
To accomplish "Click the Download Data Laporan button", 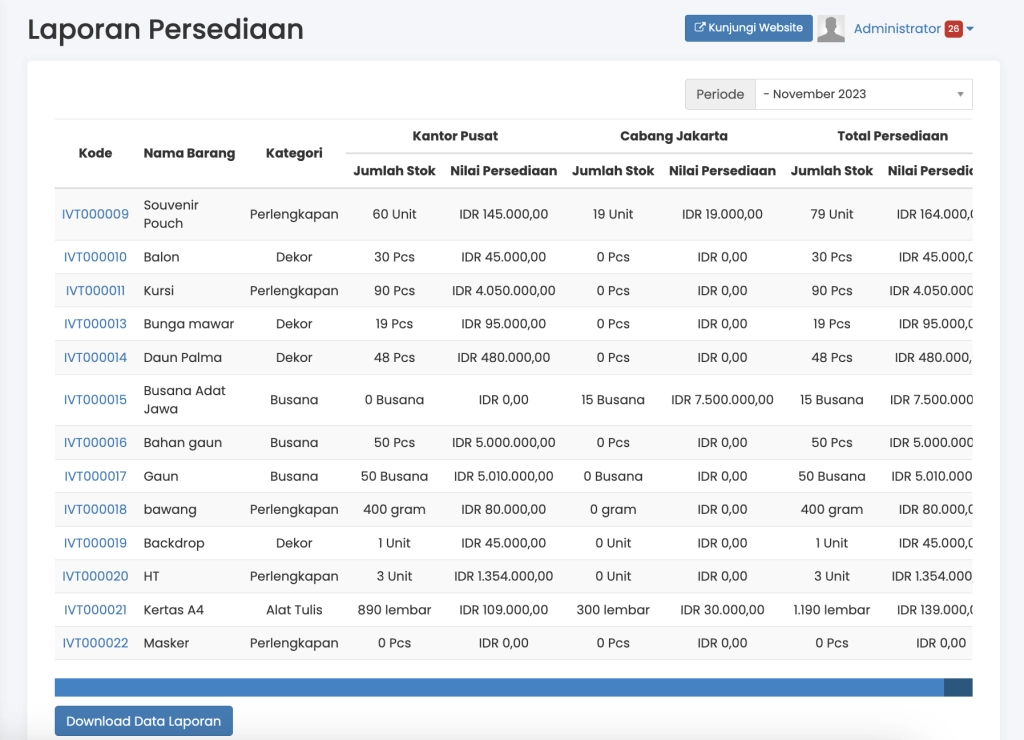I will click(143, 721).
